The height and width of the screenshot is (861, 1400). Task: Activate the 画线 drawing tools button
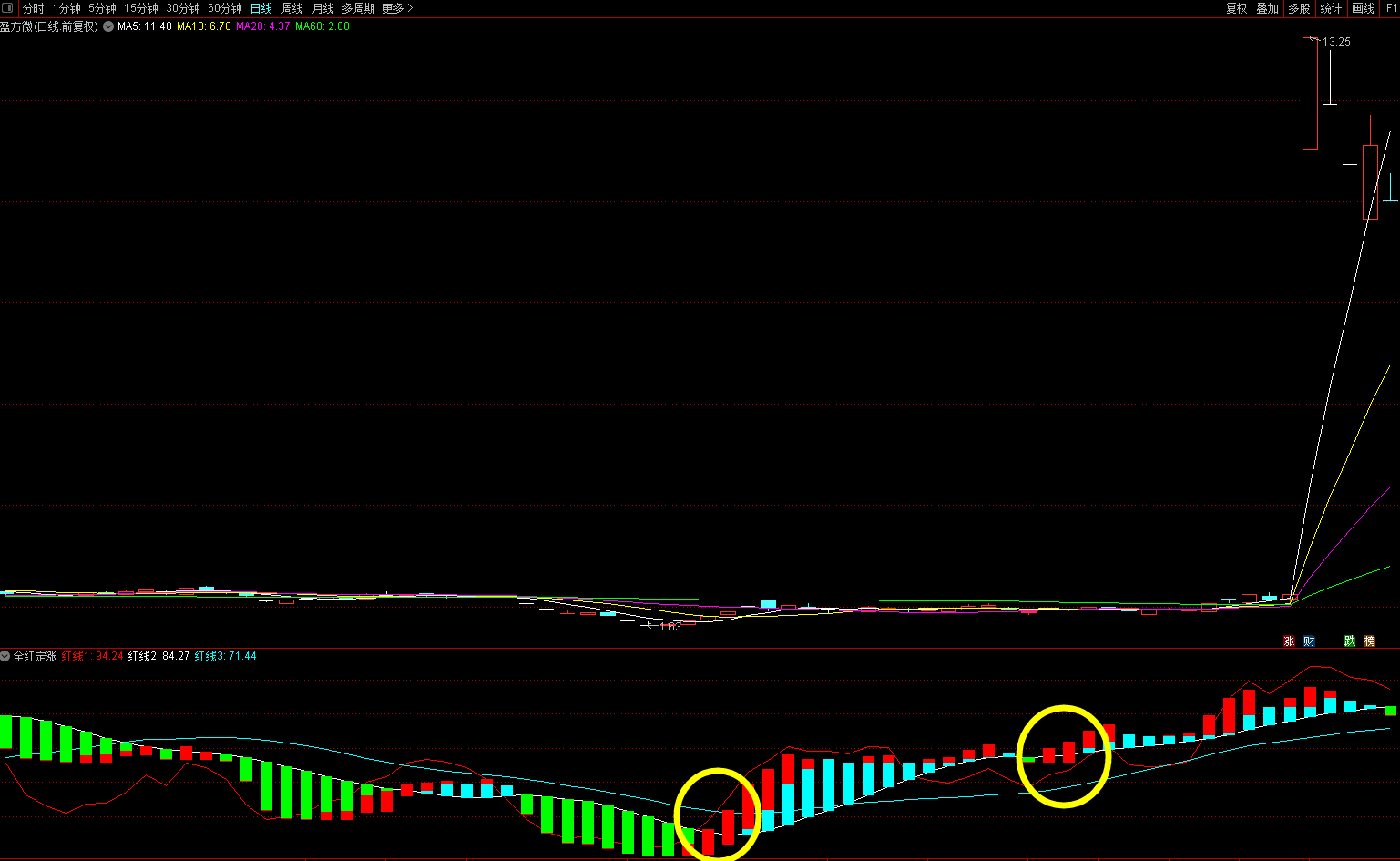tap(1364, 8)
